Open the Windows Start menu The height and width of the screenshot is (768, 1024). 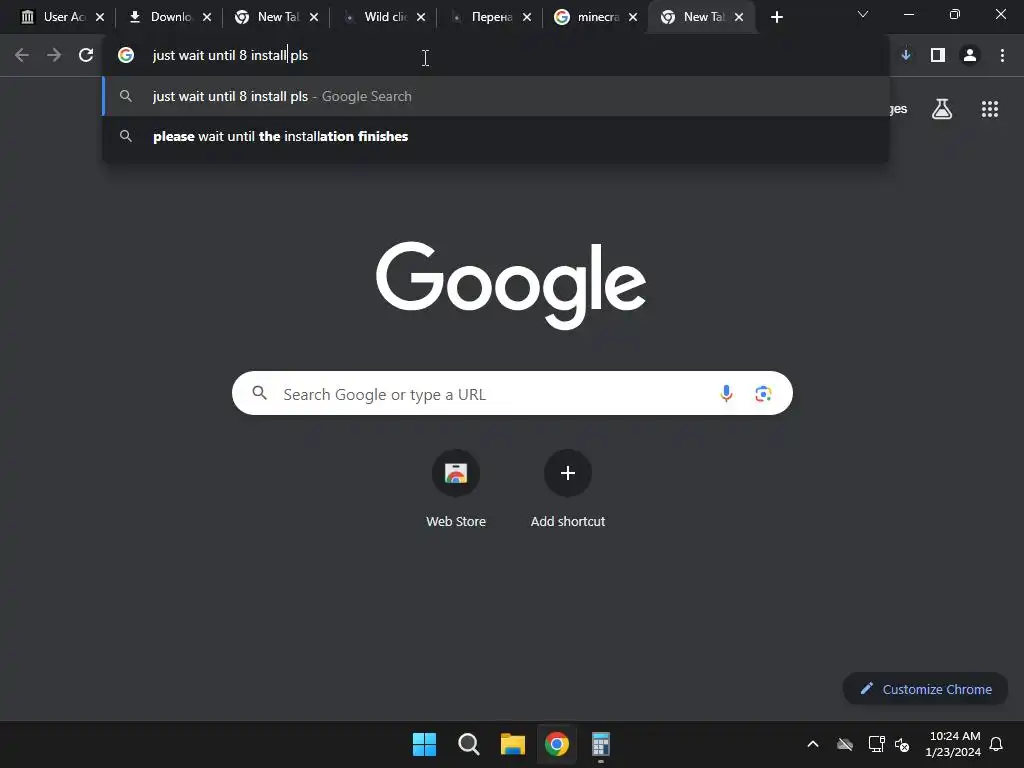[x=424, y=744]
